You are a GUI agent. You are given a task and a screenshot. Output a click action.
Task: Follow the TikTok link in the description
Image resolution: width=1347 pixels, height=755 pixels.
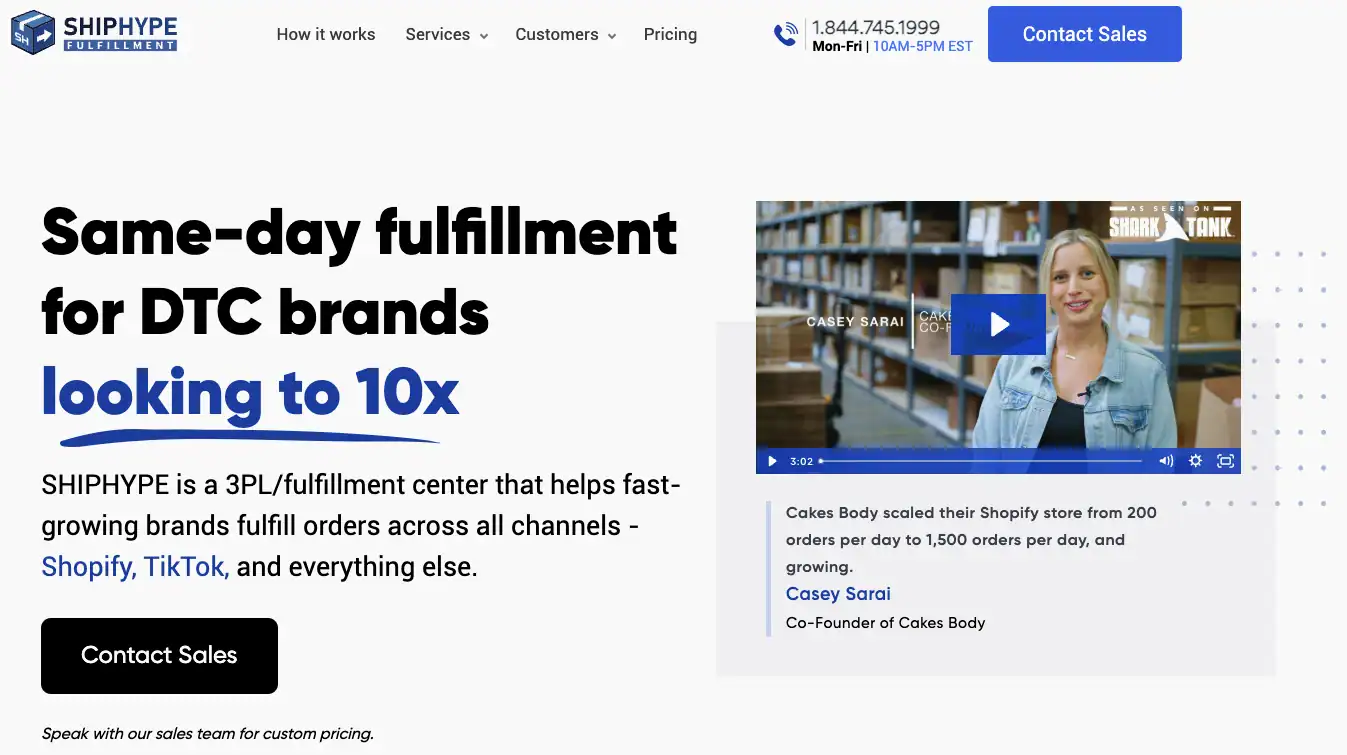coord(187,567)
